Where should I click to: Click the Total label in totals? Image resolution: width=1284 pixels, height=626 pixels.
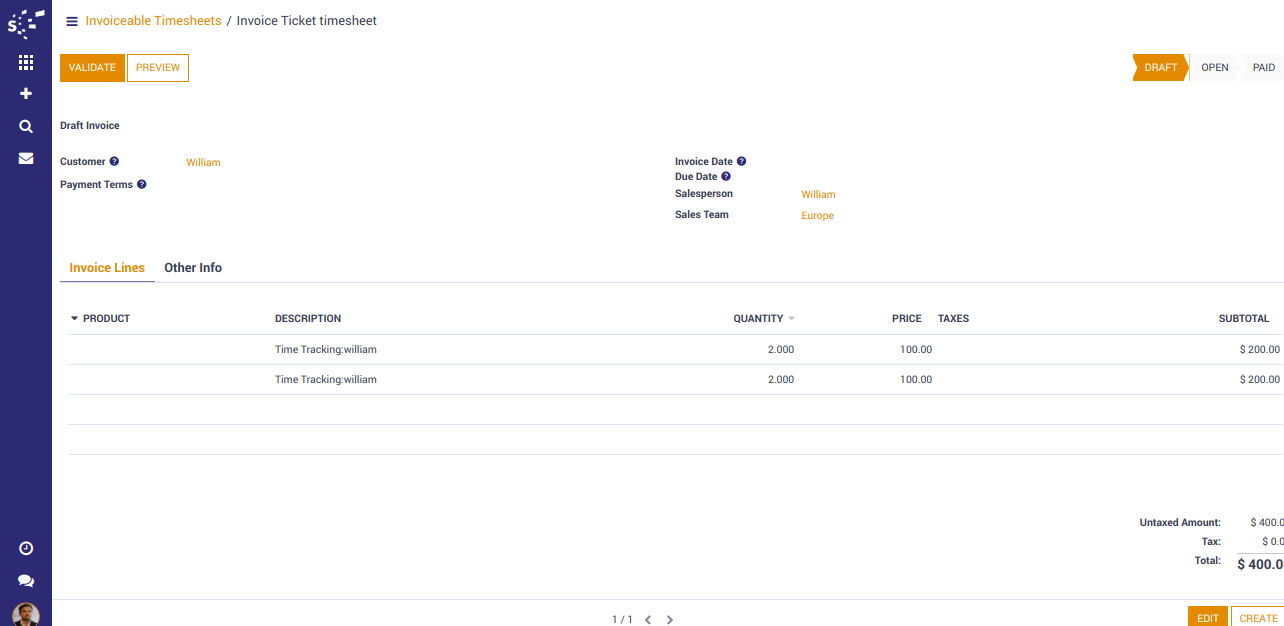tap(1208, 560)
